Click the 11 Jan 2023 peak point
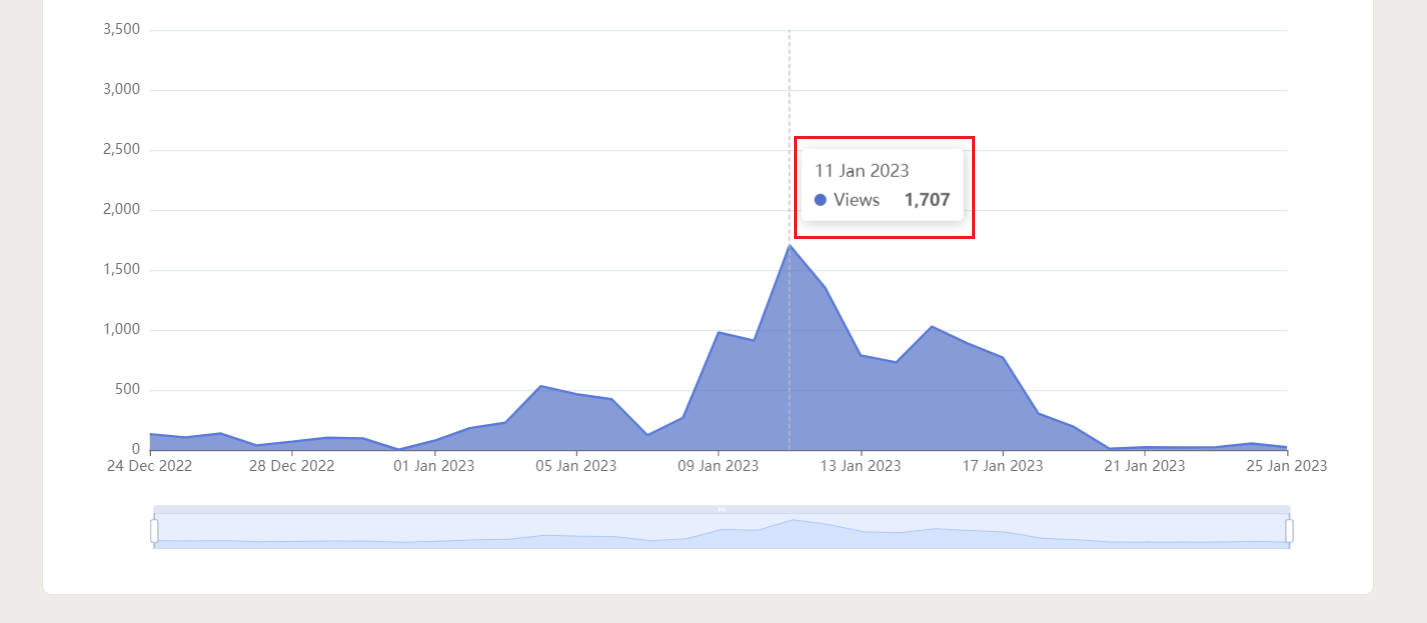Image resolution: width=1427 pixels, height=623 pixels. [x=789, y=245]
